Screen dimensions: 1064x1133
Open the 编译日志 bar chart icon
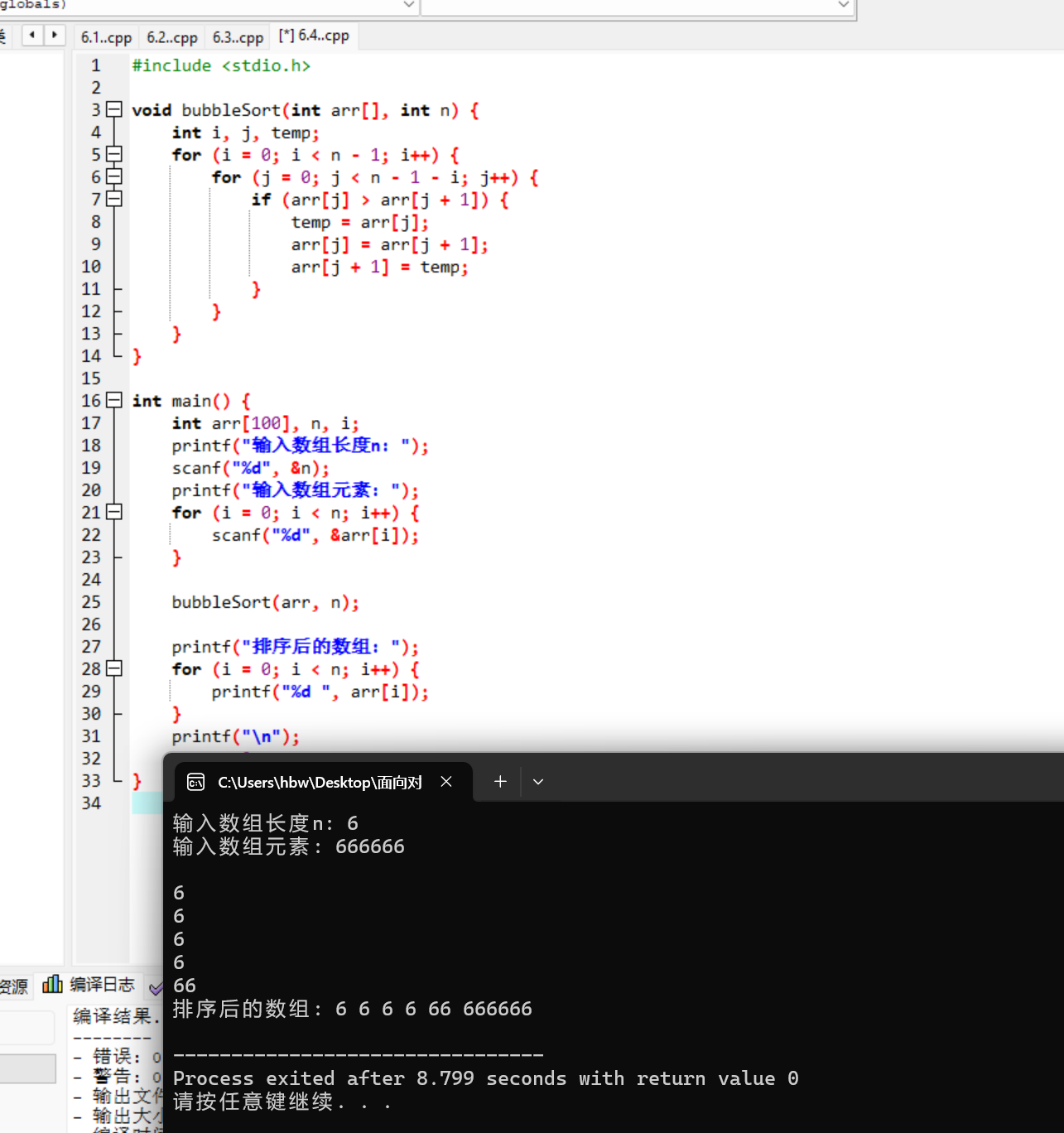click(x=52, y=984)
